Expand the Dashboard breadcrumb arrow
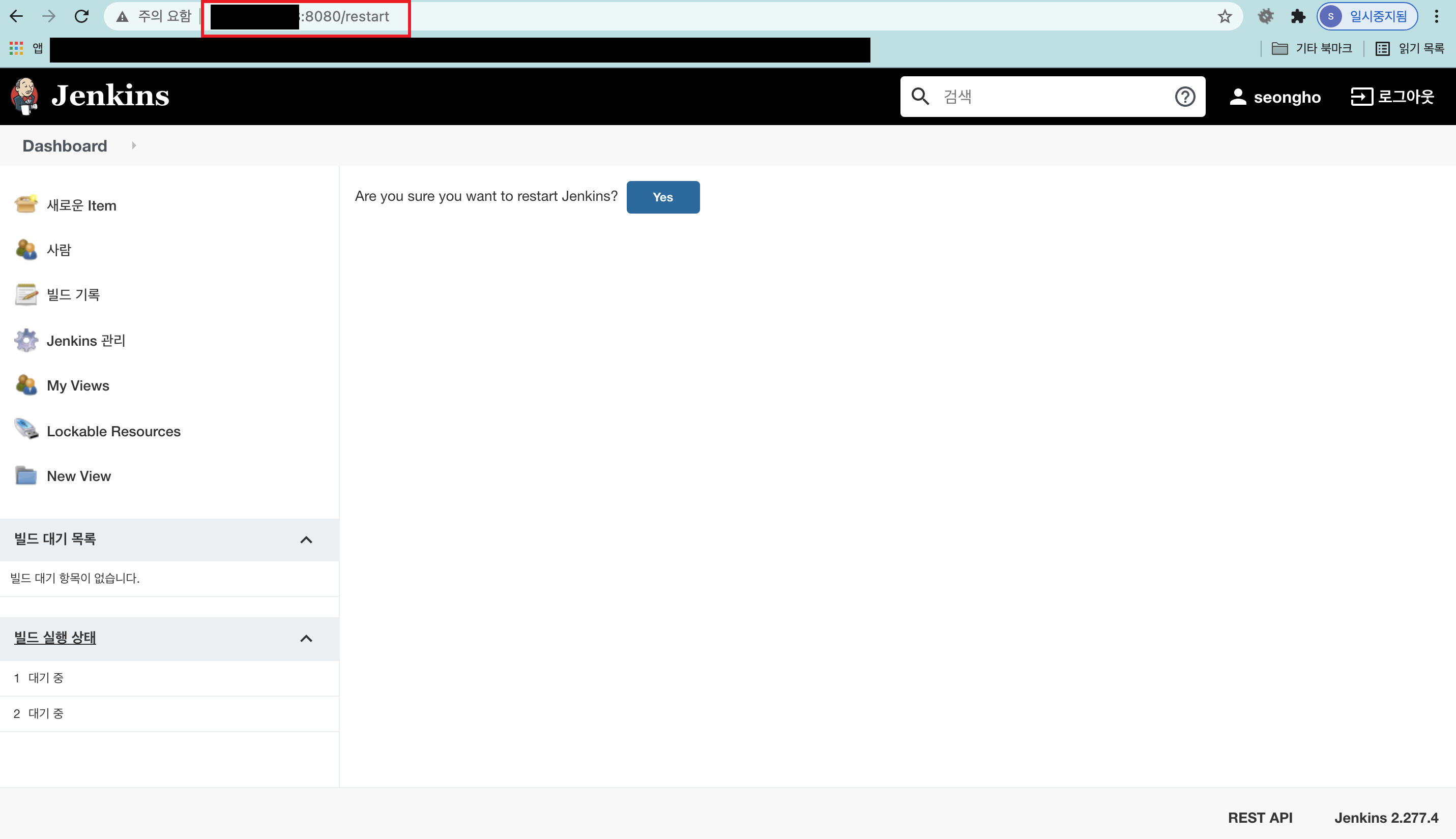 pos(134,146)
